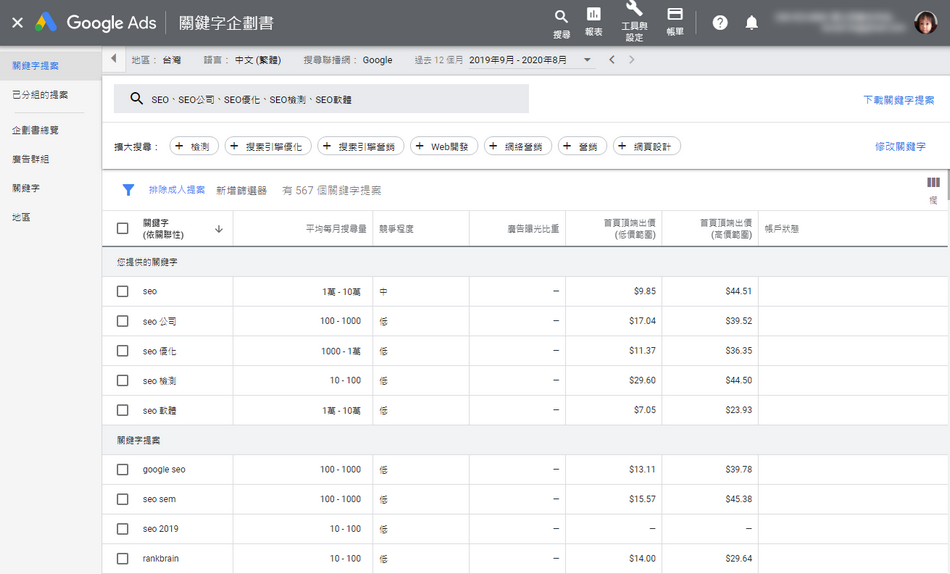Click 下載關鍵字提案 download link
The height and width of the screenshot is (574, 950).
point(899,100)
